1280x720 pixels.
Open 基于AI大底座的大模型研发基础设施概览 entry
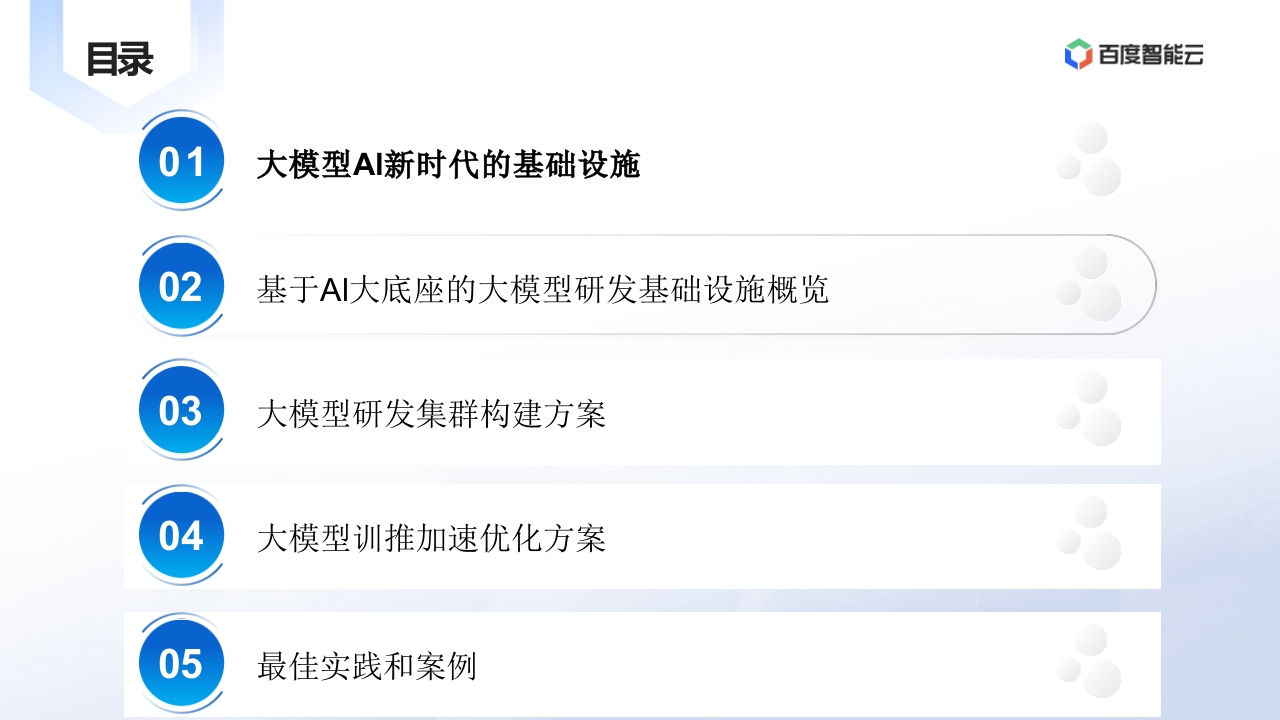click(543, 289)
